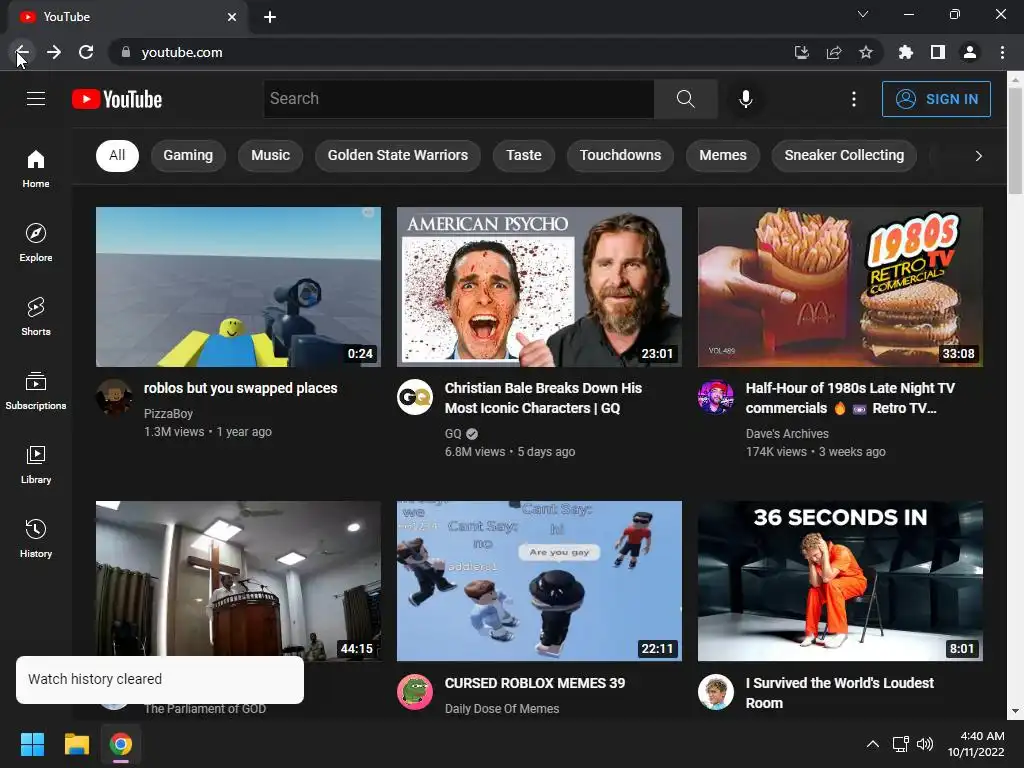Viewport: 1024px width, 768px height.
Task: Select the Taste filter chip
Action: [524, 155]
